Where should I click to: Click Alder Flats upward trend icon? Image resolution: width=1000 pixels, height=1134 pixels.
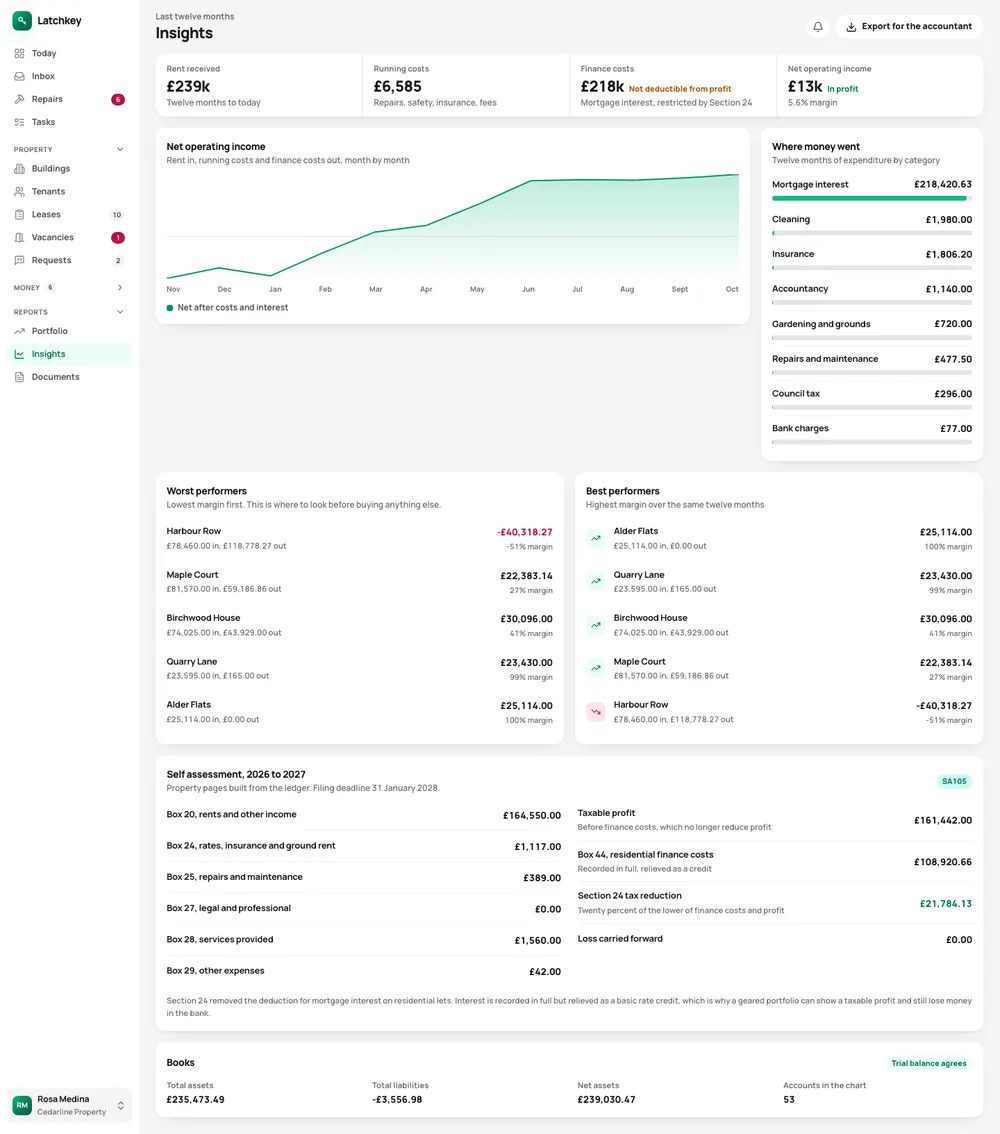tap(596, 538)
